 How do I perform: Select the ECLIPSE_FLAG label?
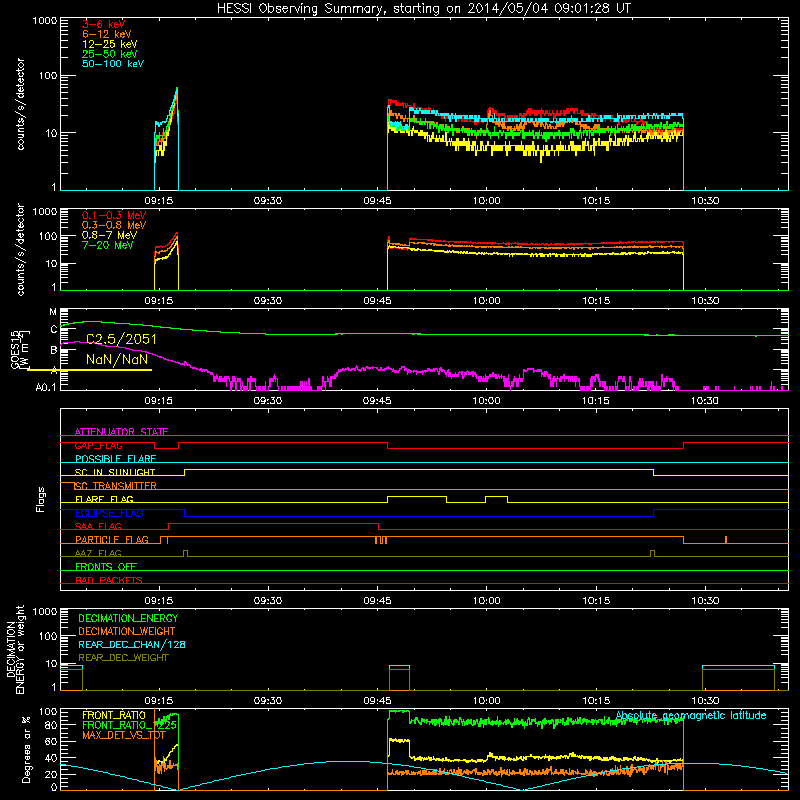click(x=109, y=513)
